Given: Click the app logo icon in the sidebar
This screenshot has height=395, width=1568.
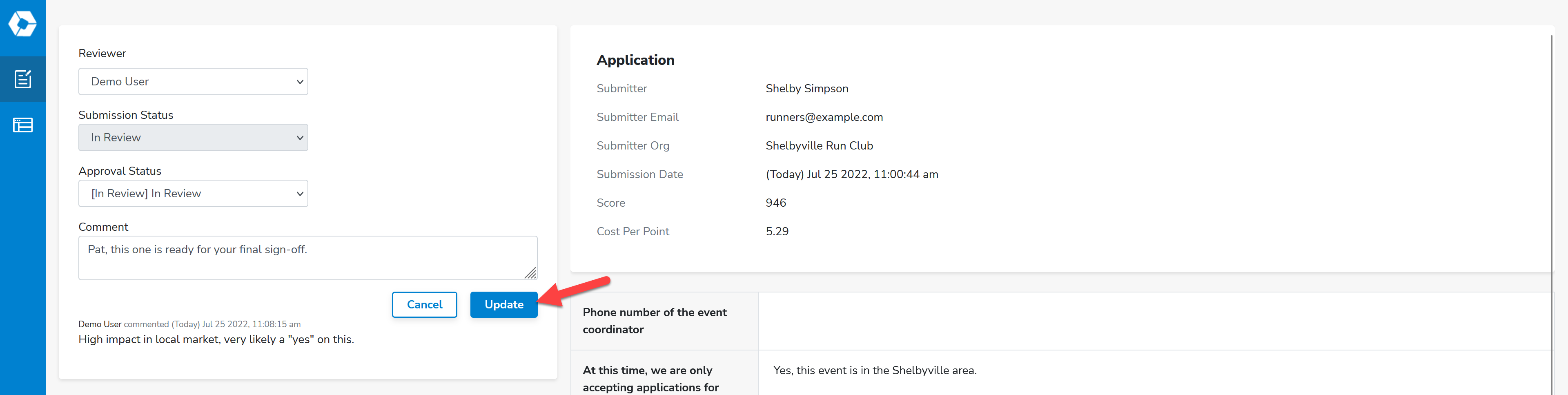Looking at the screenshot, I should [22, 24].
